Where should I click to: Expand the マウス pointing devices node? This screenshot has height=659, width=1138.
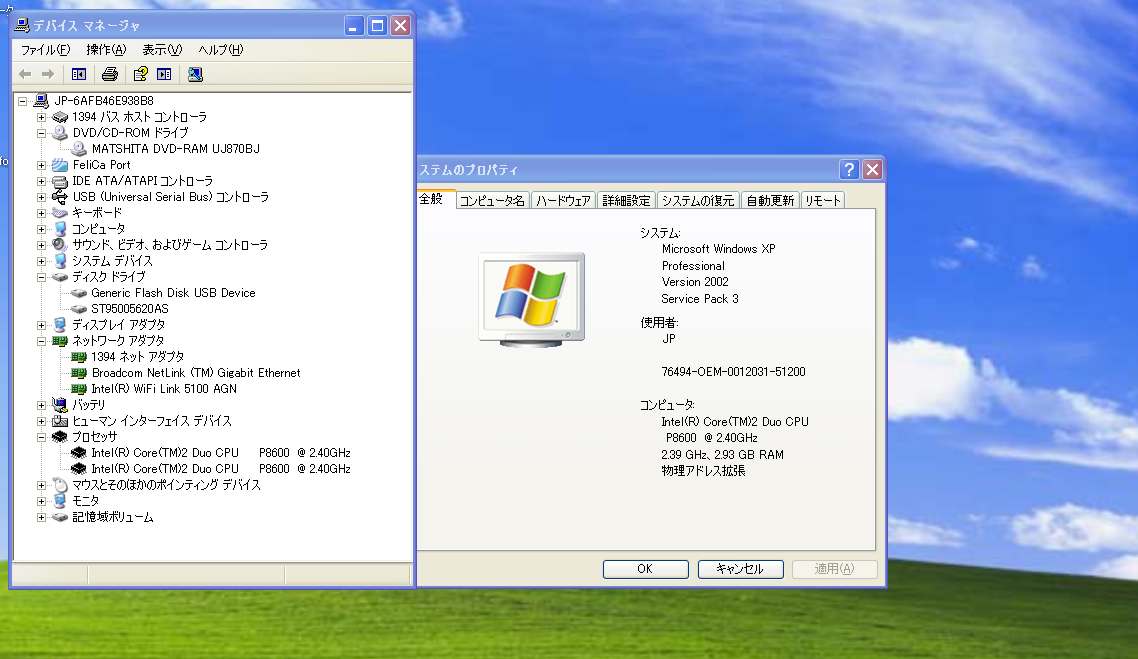[41, 485]
